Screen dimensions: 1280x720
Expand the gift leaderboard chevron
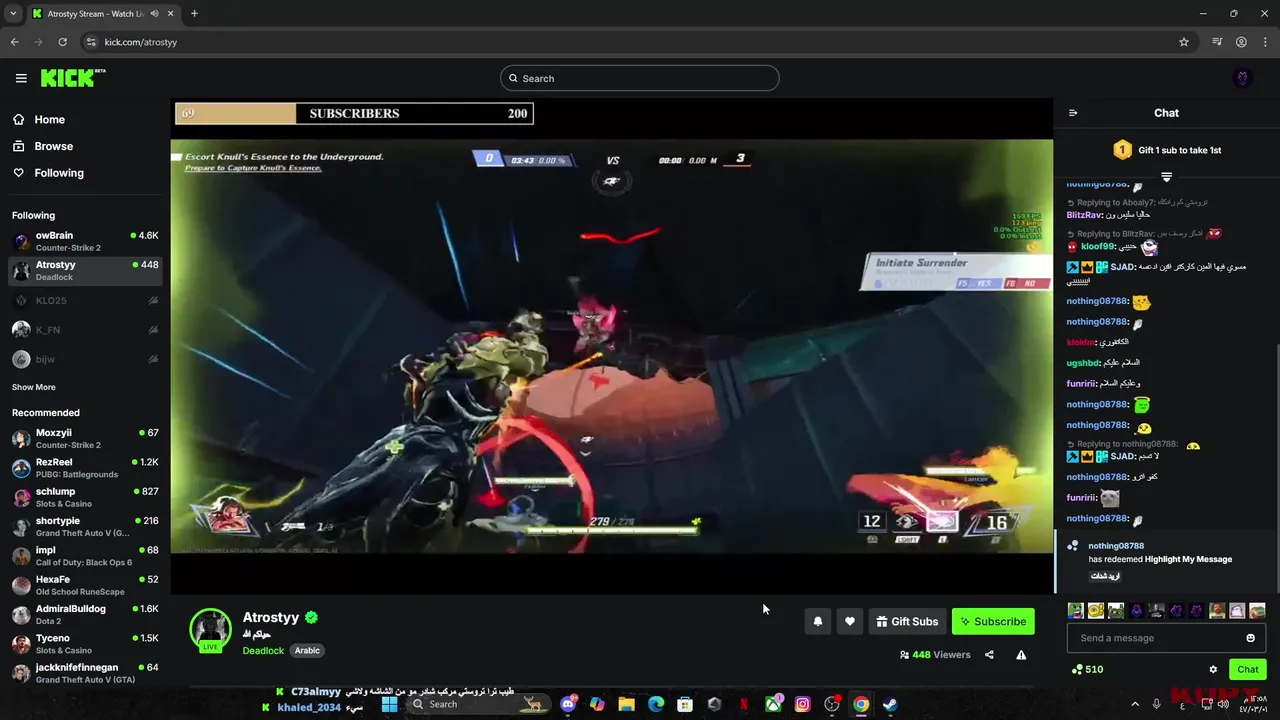[1166, 177]
